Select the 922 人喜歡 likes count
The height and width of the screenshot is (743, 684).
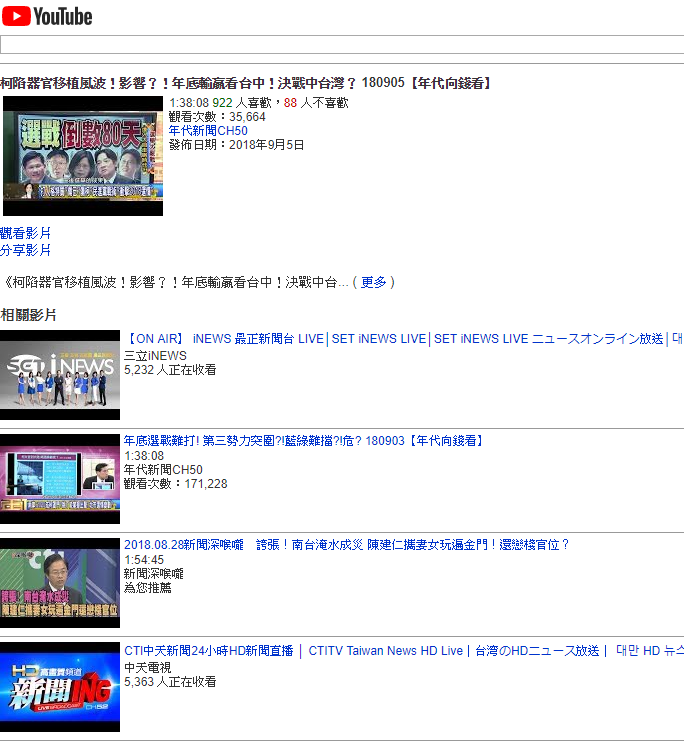click(242, 103)
